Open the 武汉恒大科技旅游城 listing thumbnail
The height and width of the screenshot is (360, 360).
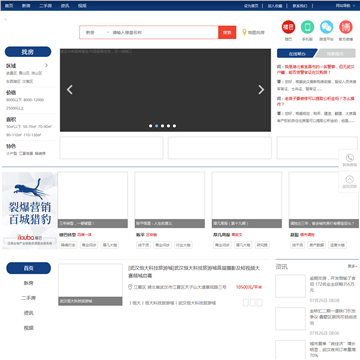point(90,284)
